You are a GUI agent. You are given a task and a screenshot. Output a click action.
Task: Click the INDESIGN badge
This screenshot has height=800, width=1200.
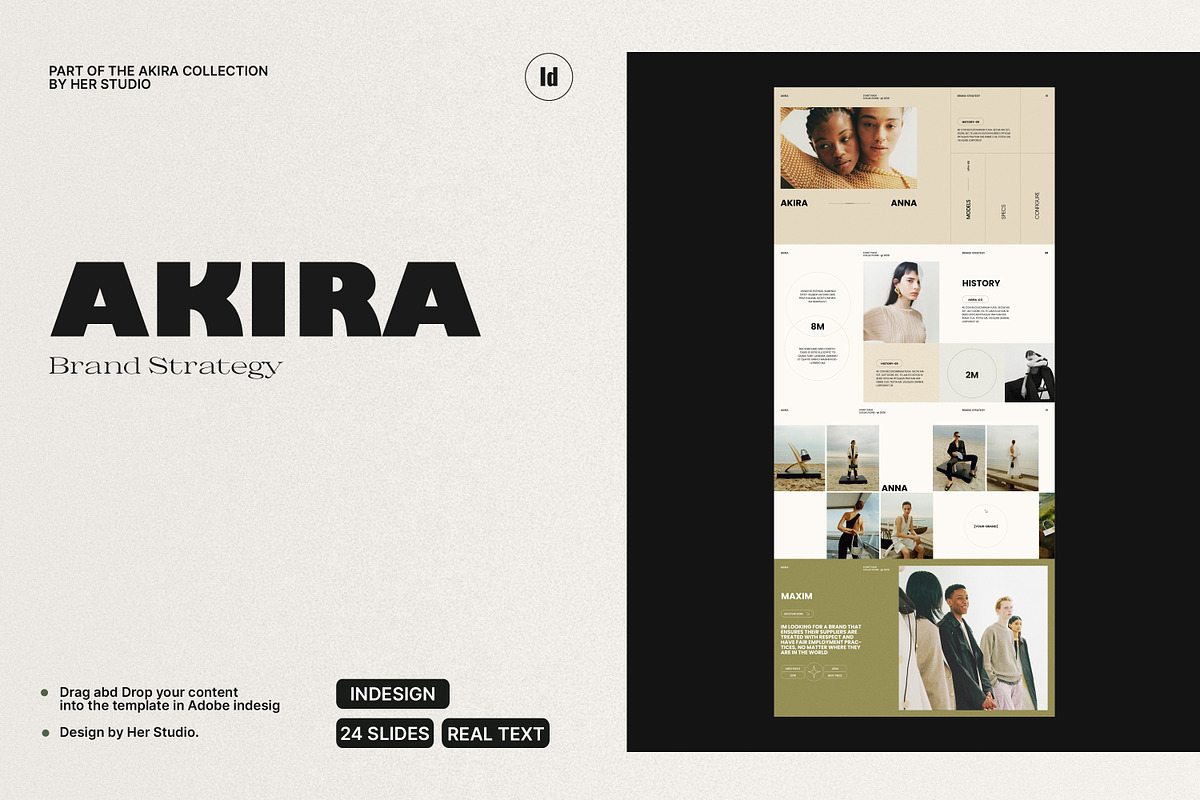coord(393,694)
